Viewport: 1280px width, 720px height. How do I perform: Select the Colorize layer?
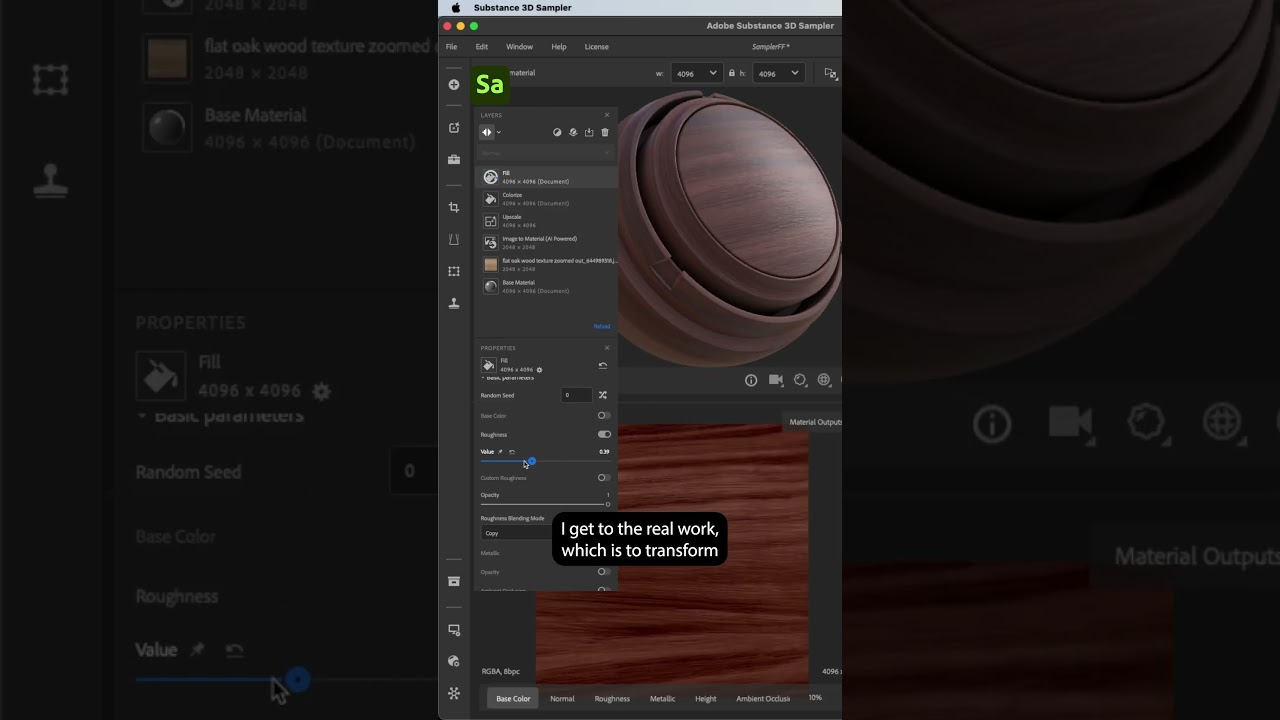point(546,199)
